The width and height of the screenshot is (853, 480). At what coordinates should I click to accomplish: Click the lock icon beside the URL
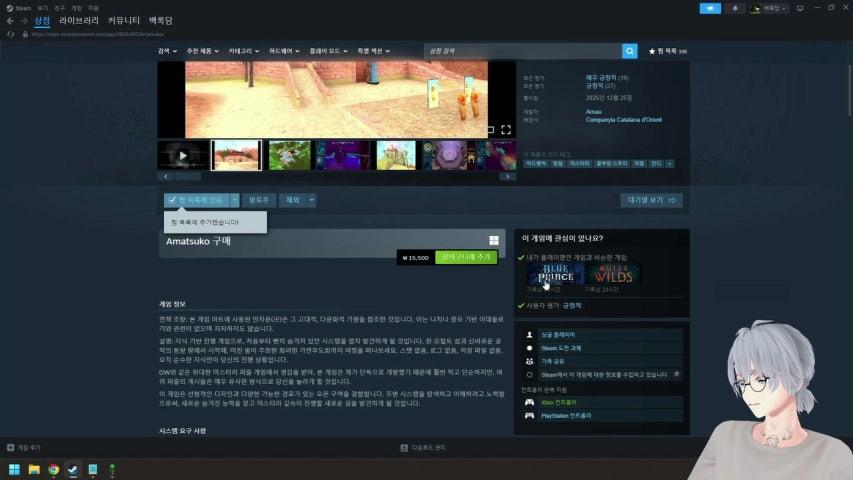click(x=25, y=34)
